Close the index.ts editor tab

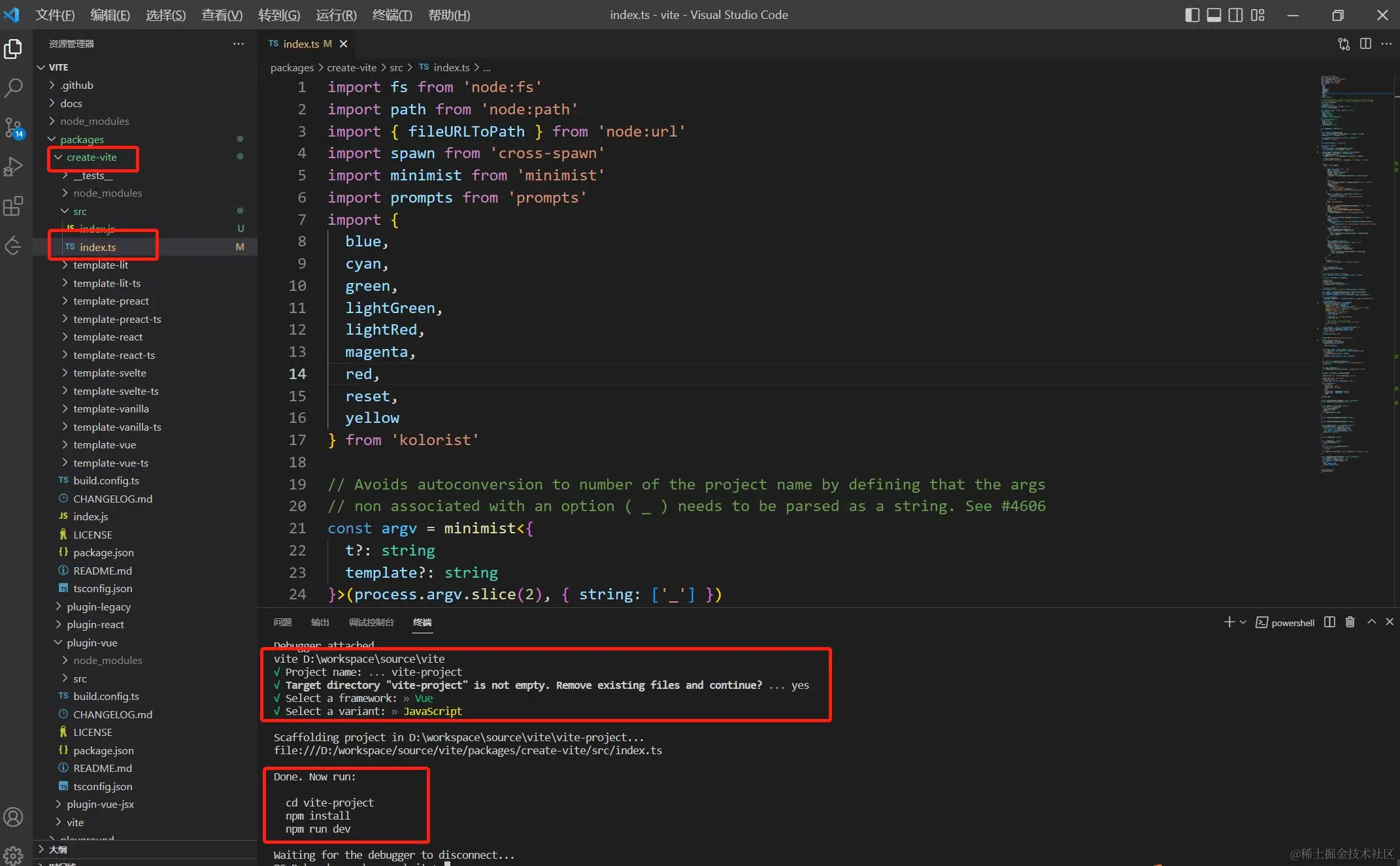(343, 44)
